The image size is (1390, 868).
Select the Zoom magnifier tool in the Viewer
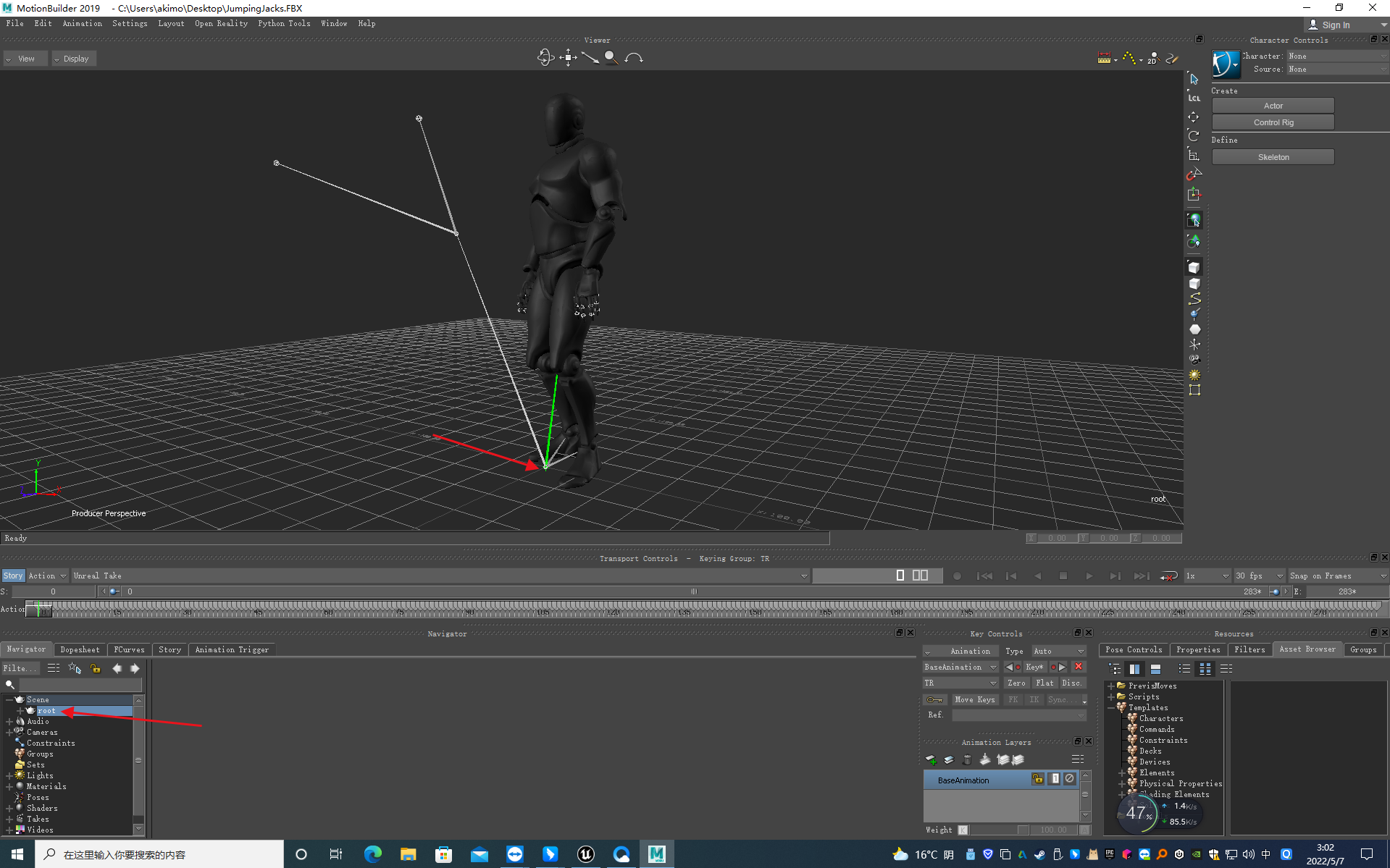click(x=611, y=58)
